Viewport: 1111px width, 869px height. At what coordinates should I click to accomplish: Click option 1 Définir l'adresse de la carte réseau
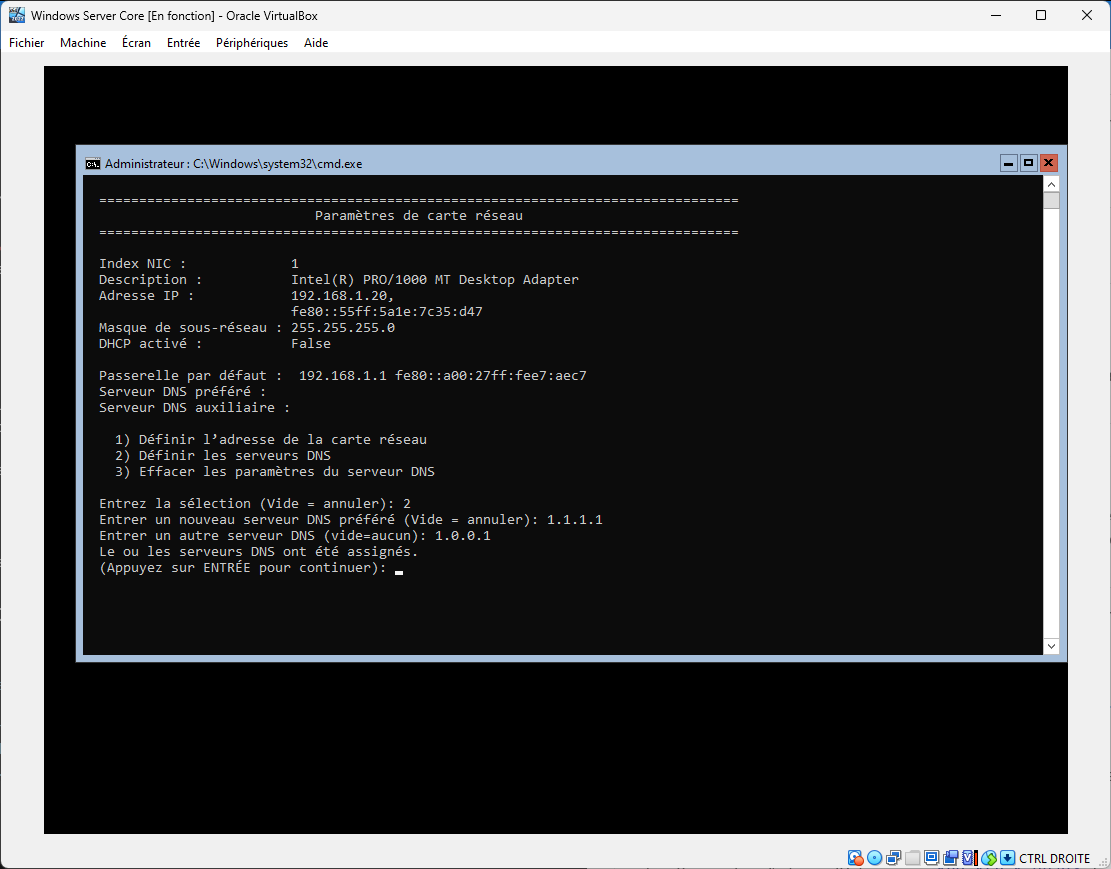(271, 439)
